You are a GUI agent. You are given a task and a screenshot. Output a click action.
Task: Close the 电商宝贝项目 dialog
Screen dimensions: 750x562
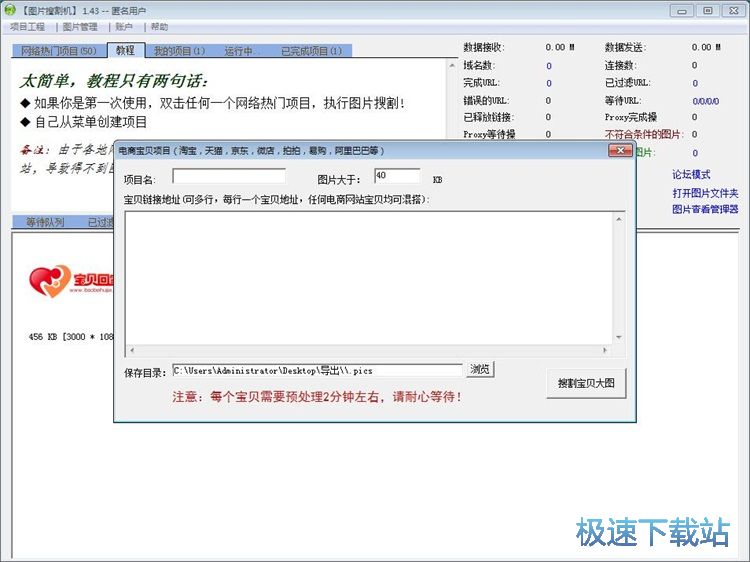[620, 151]
